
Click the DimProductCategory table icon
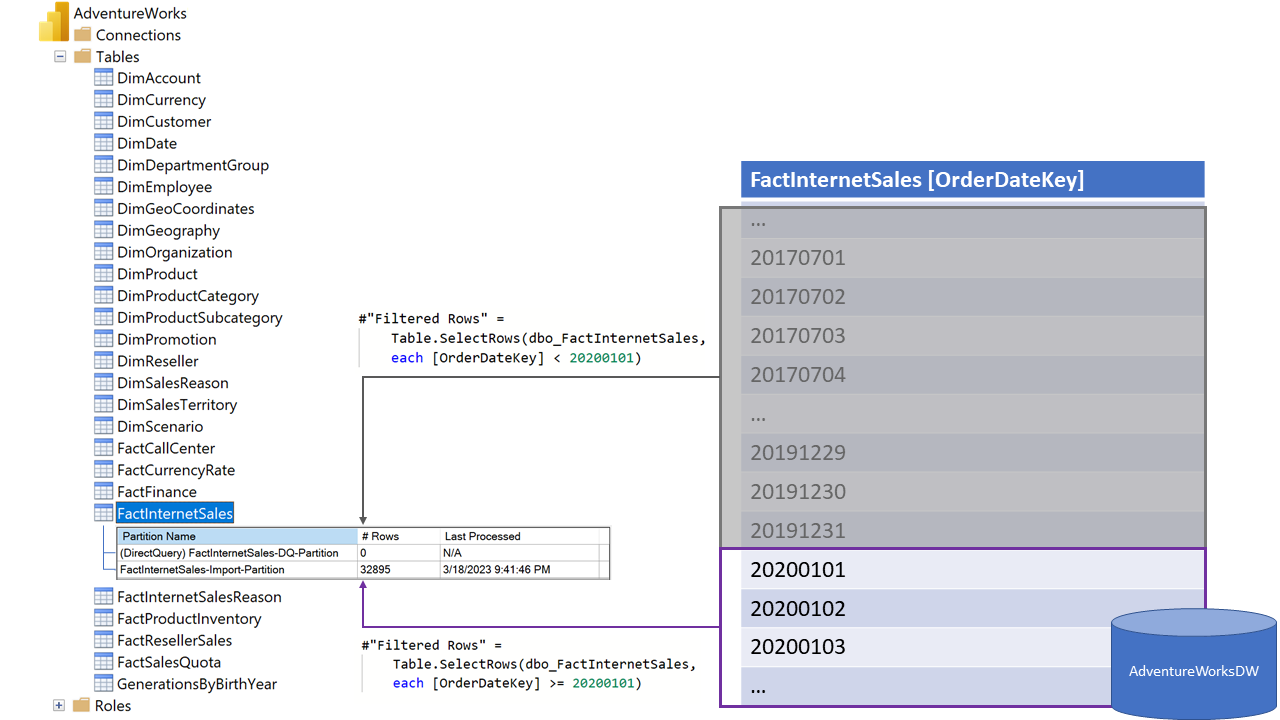pos(103,295)
